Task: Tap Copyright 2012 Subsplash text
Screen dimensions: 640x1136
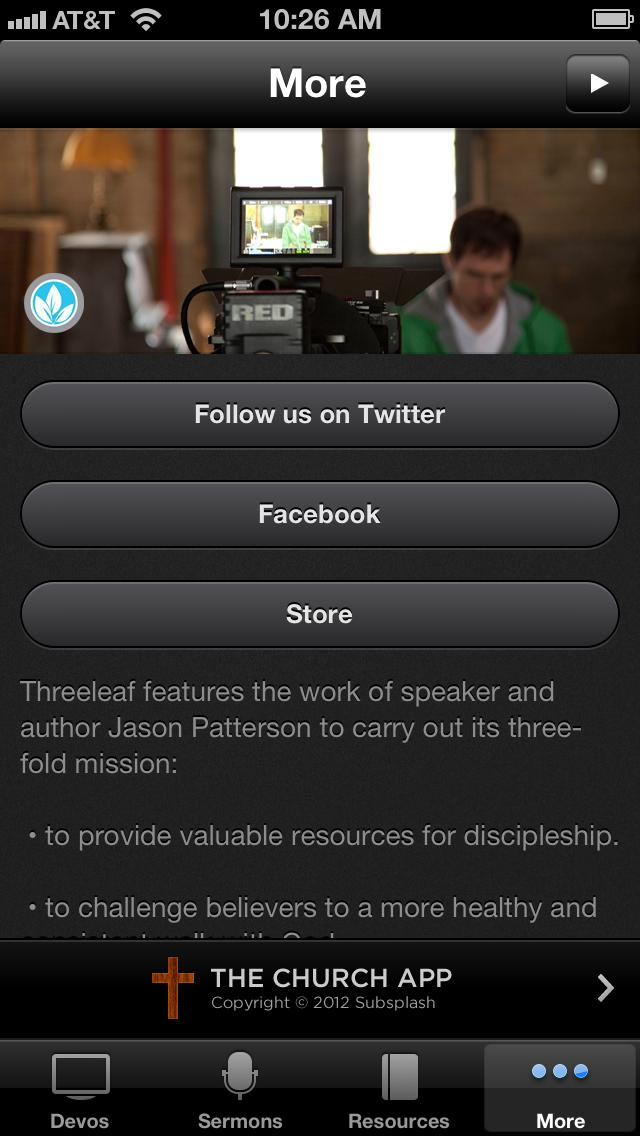Action: [x=323, y=1003]
